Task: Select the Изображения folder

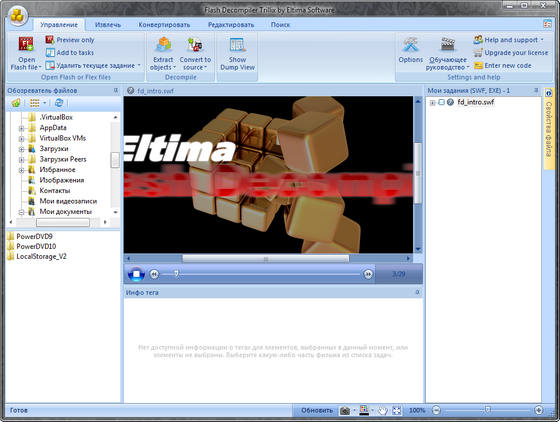Action: point(61,180)
